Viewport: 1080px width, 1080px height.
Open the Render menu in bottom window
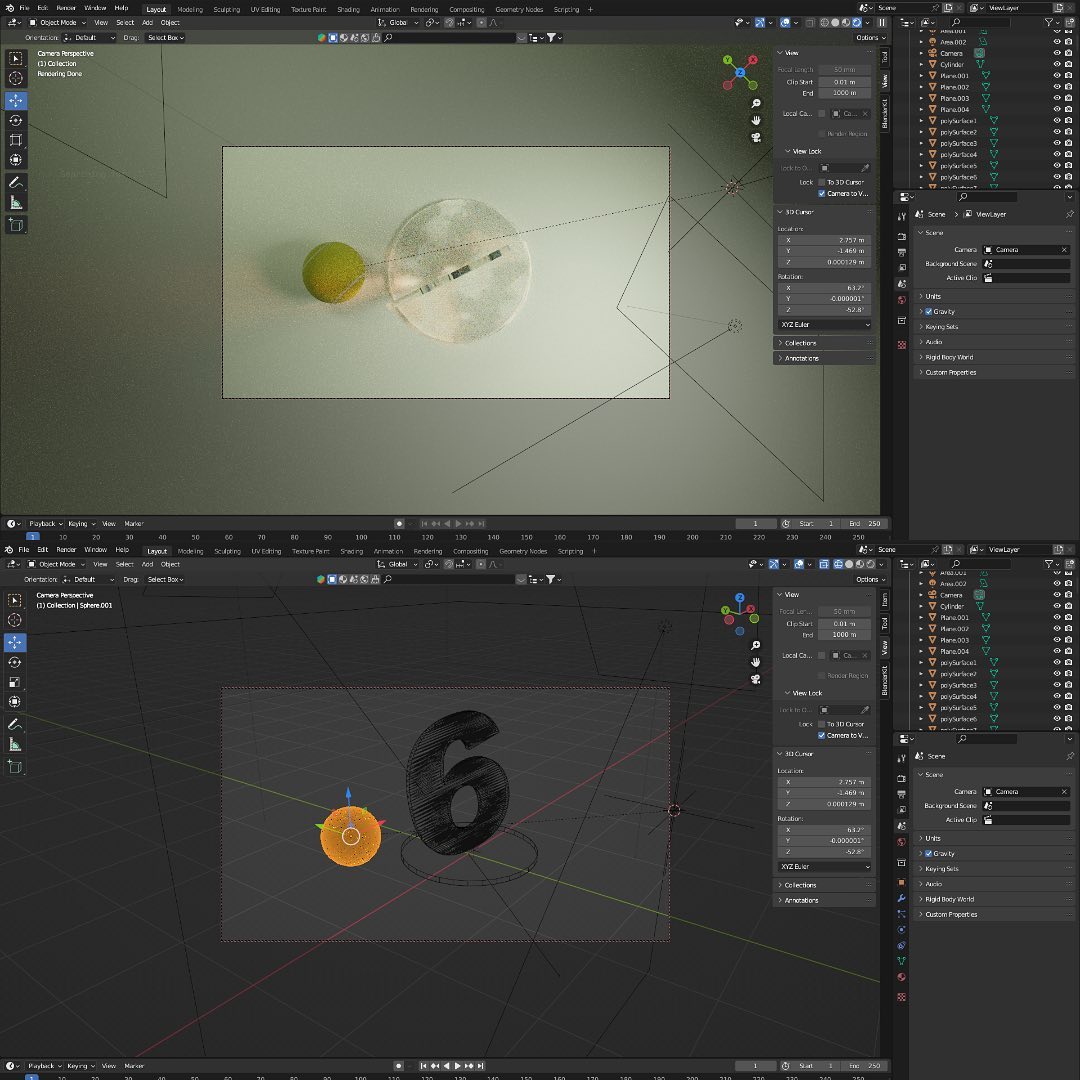[66, 550]
